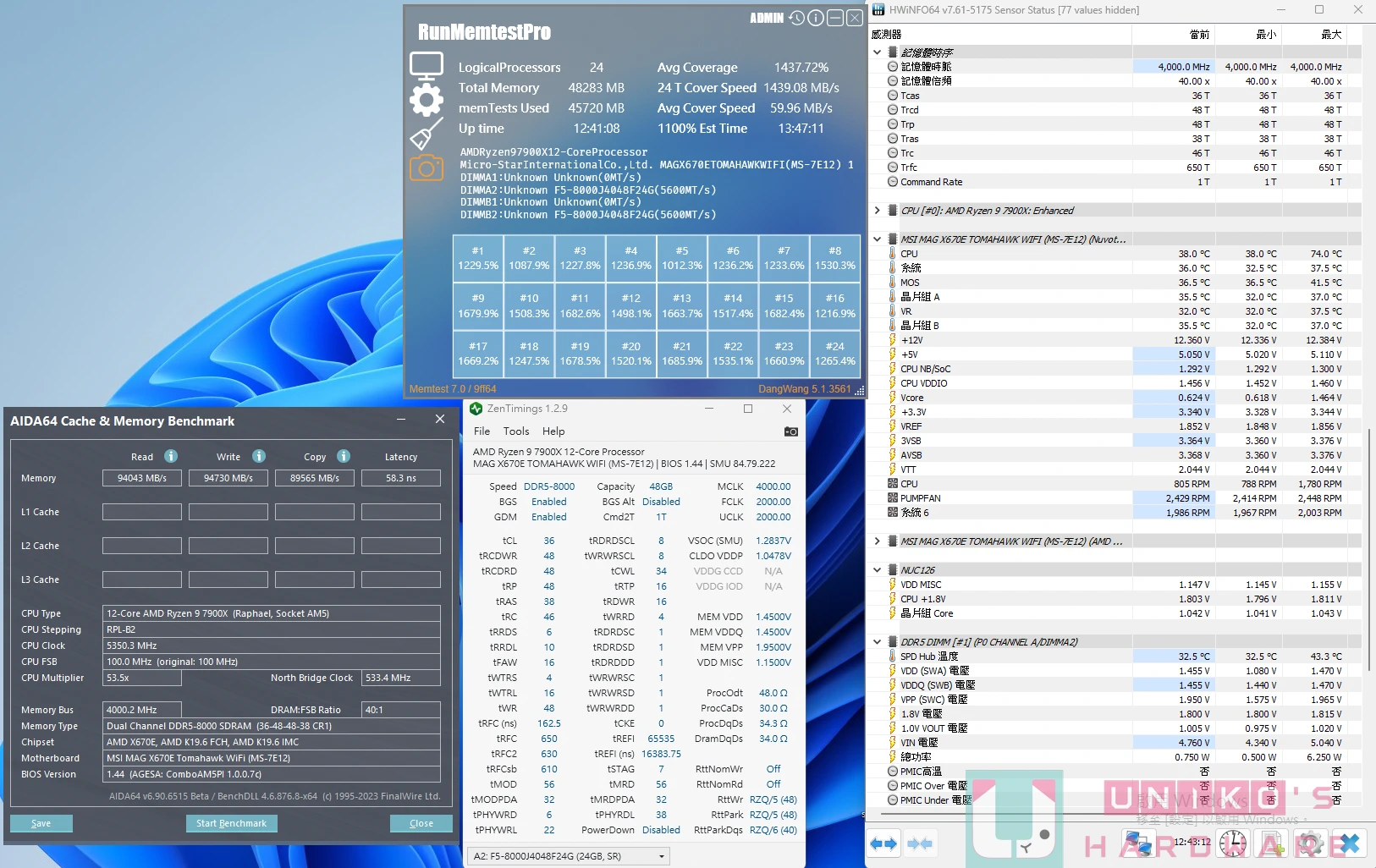Viewport: 1376px width, 868px height.
Task: Open the monitor icon in RunMemtestPro
Action: [427, 65]
